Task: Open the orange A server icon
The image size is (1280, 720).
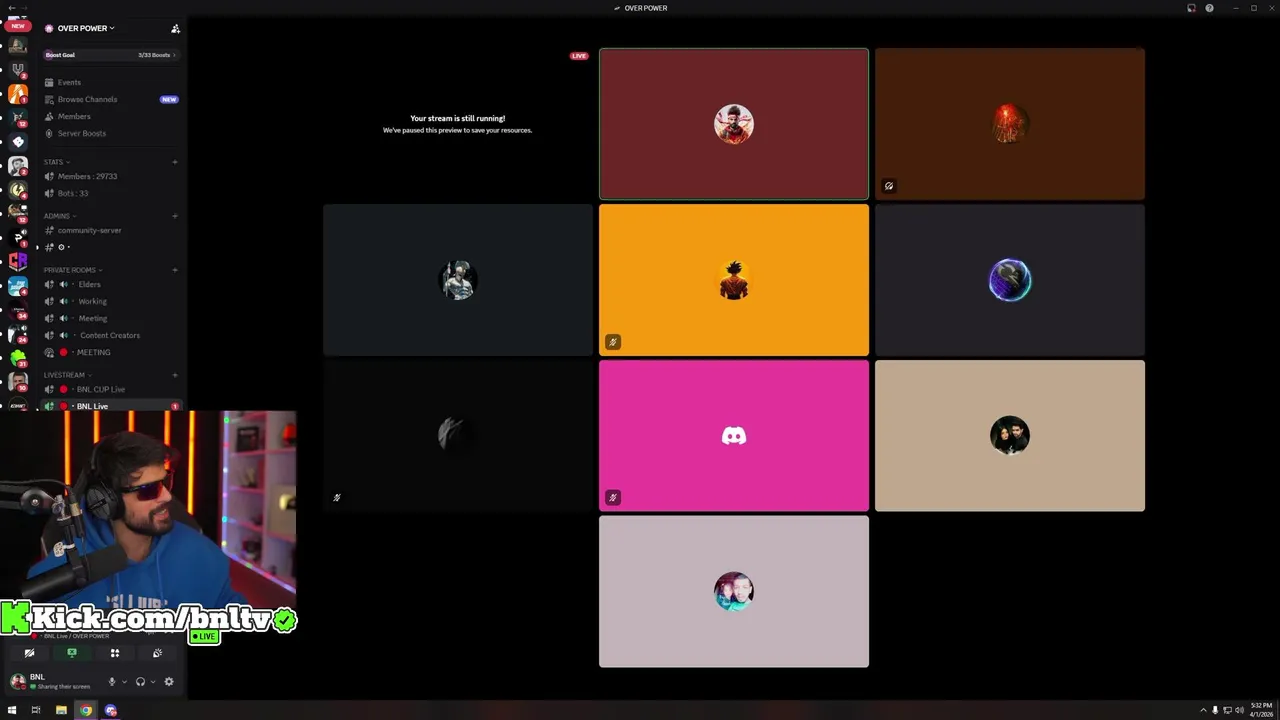Action: (17, 94)
